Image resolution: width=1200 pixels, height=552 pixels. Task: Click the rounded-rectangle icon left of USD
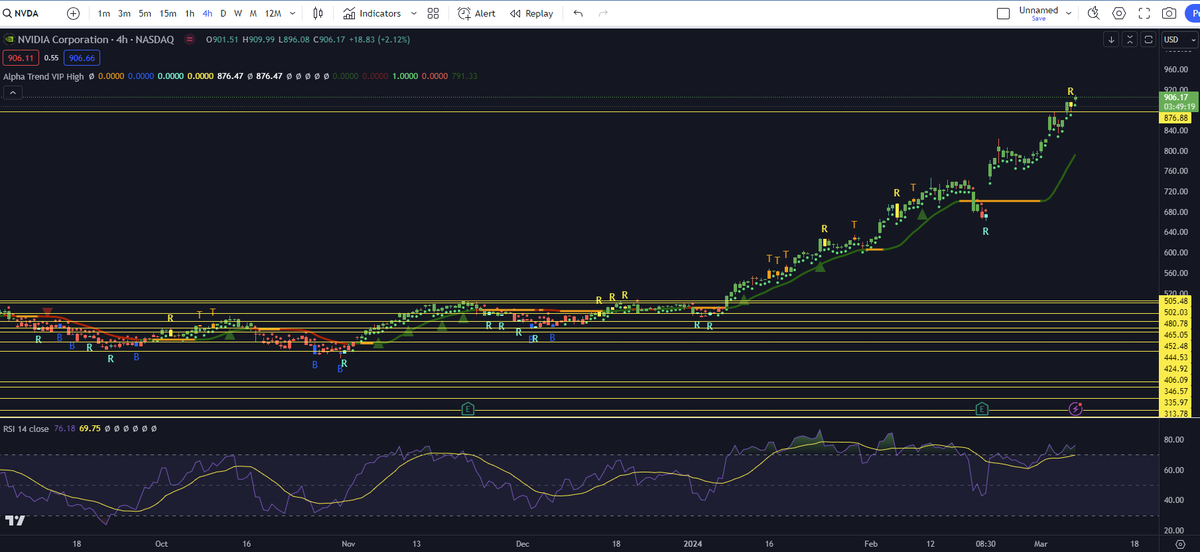point(1148,40)
